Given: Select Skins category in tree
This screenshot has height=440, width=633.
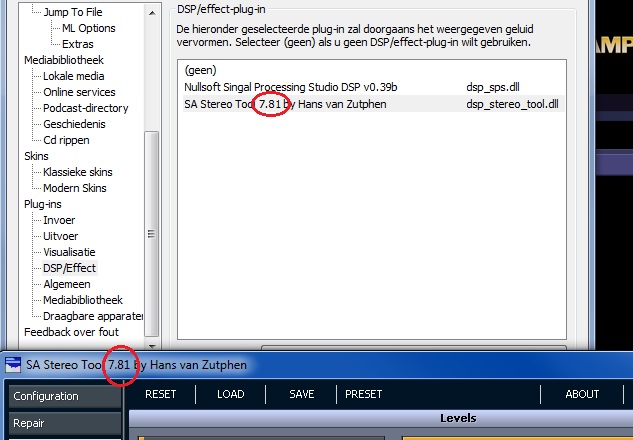Looking at the screenshot, I should [x=36, y=156].
